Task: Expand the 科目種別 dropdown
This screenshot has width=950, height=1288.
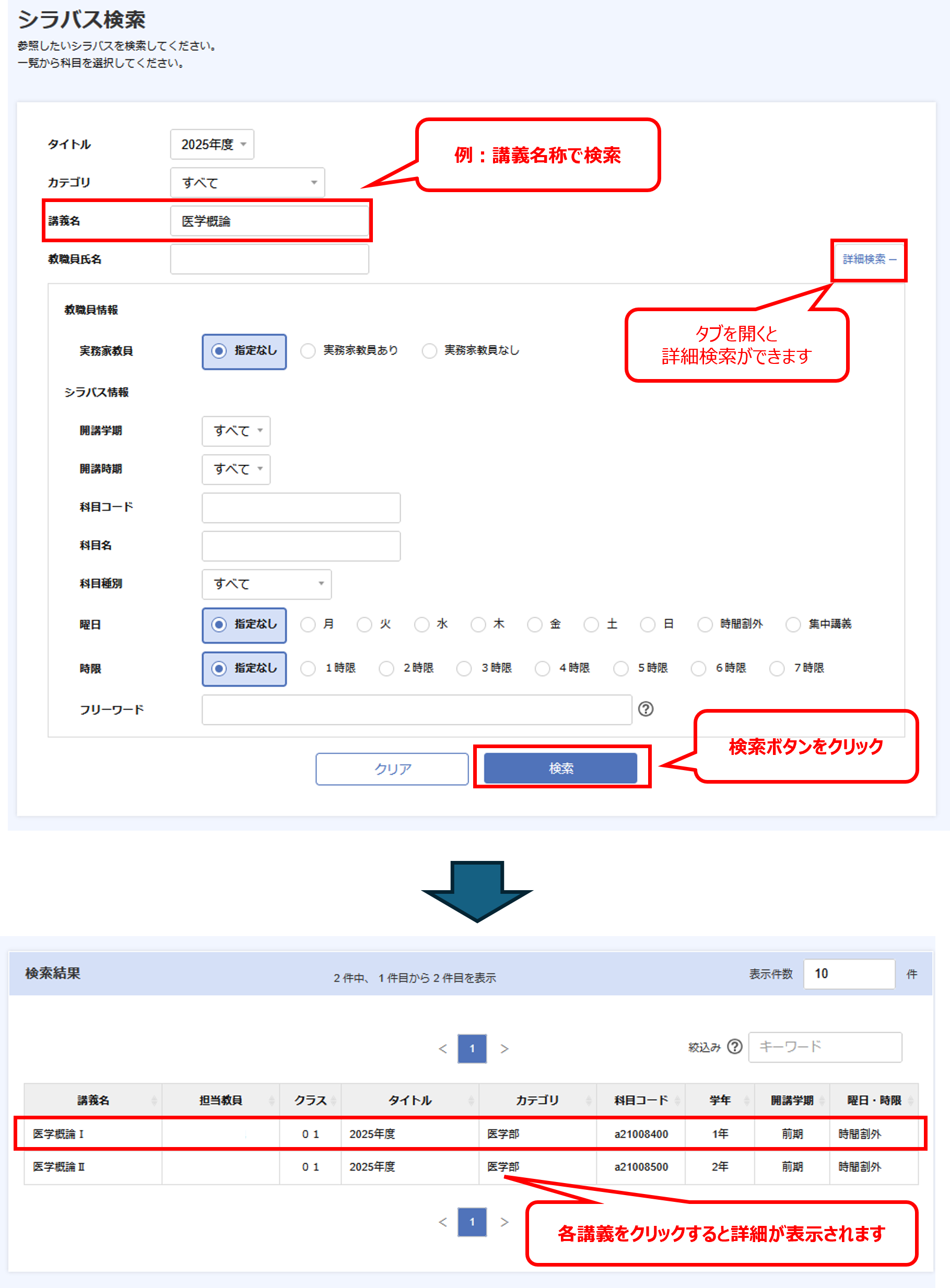Action: [266, 584]
